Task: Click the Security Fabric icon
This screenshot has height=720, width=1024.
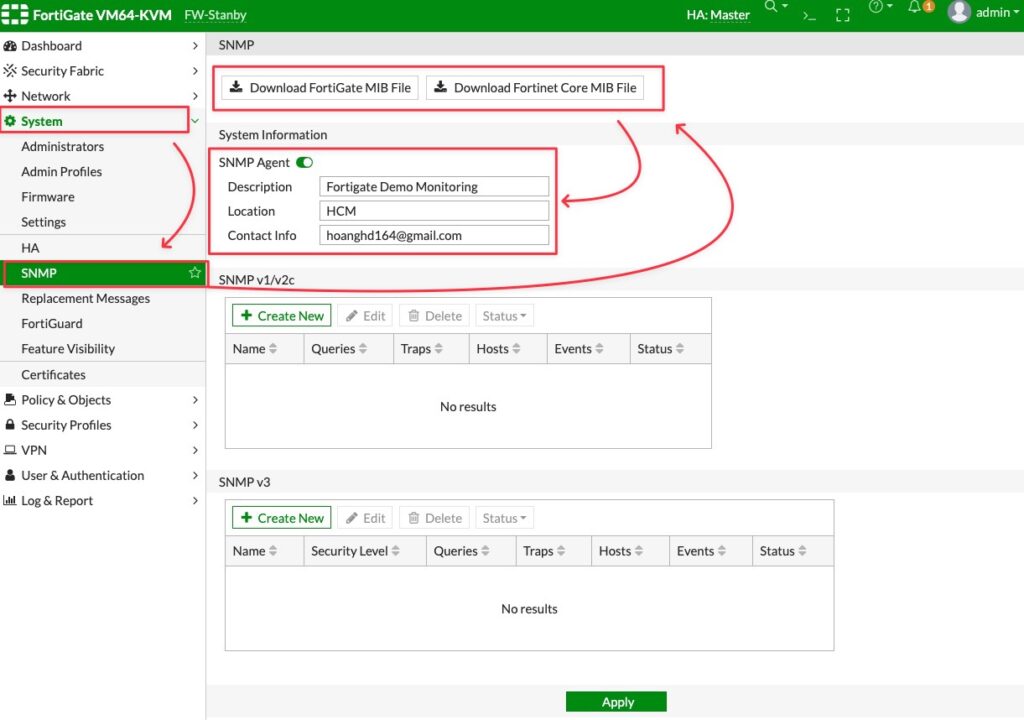Action: 10,71
